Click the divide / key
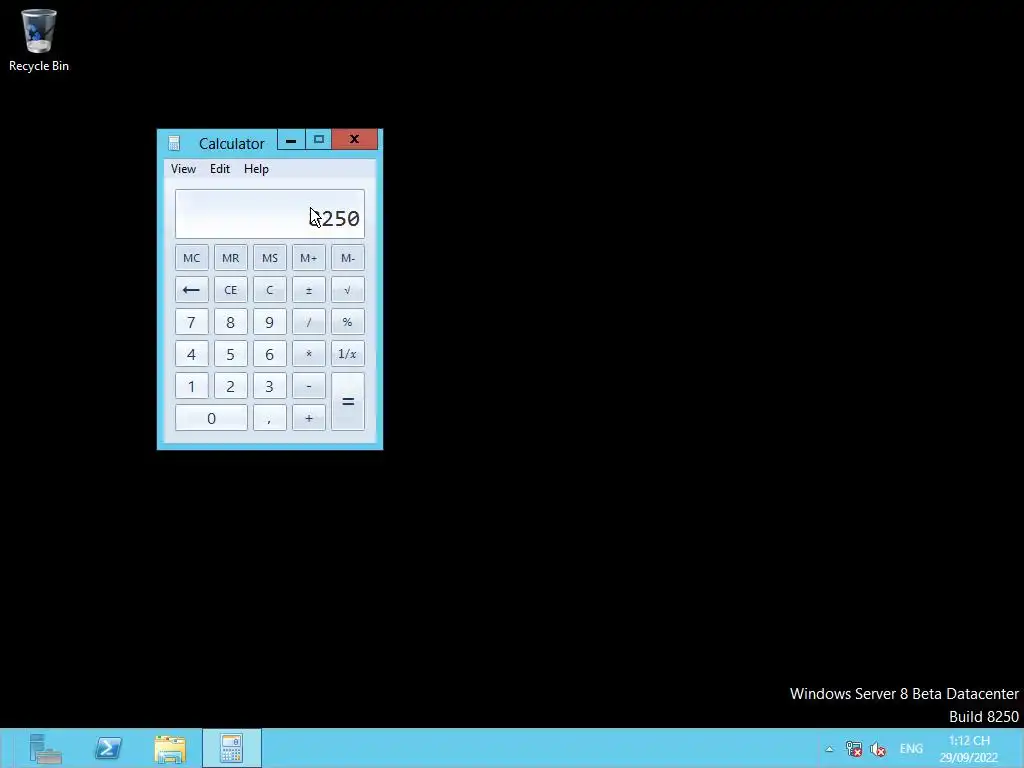The image size is (1024, 768). point(309,322)
